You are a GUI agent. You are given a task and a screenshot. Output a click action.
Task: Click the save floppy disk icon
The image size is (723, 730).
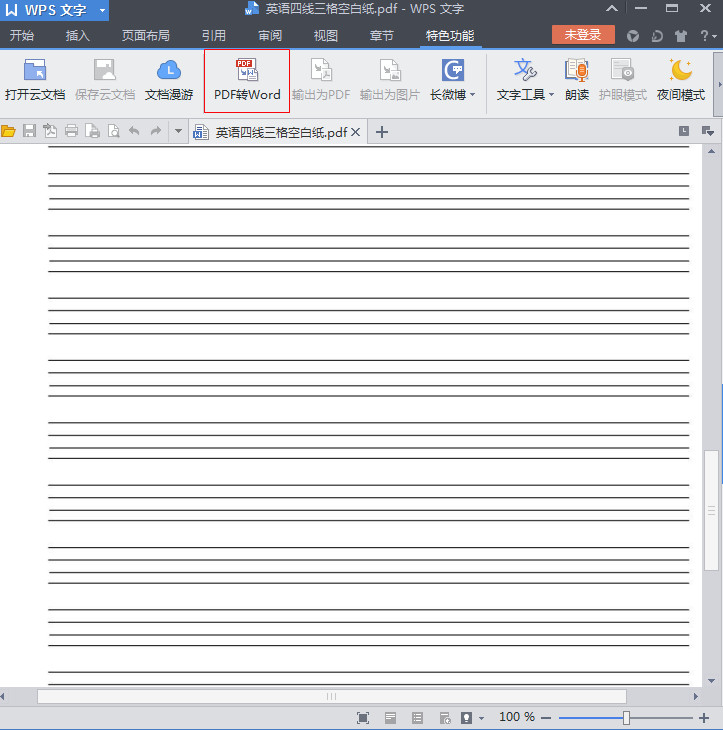[x=29, y=131]
